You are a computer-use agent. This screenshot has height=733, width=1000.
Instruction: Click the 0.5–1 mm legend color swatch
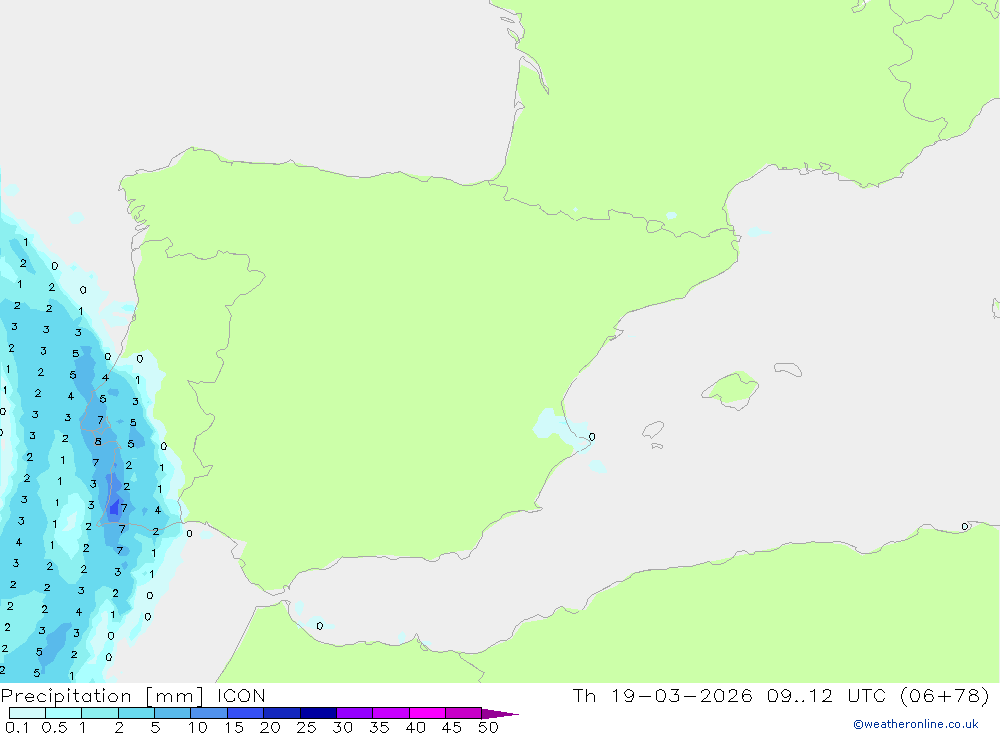(64, 713)
